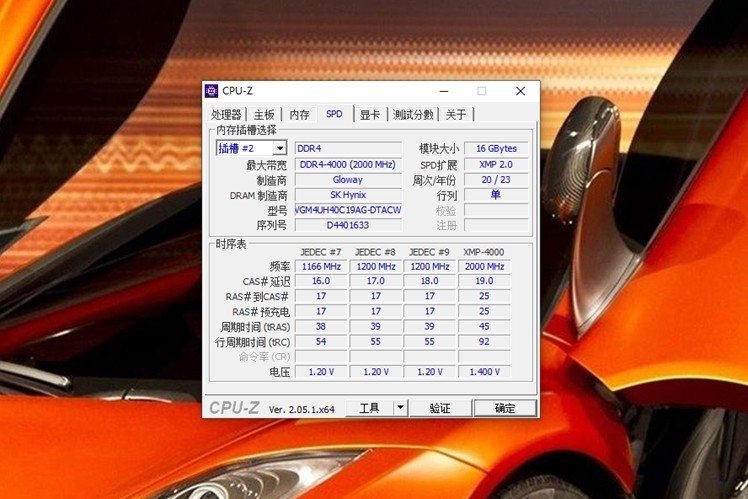Viewport: 748px width, 499px height.
Task: Click the CPU-Z app icon in title bar
Action: click(x=211, y=91)
